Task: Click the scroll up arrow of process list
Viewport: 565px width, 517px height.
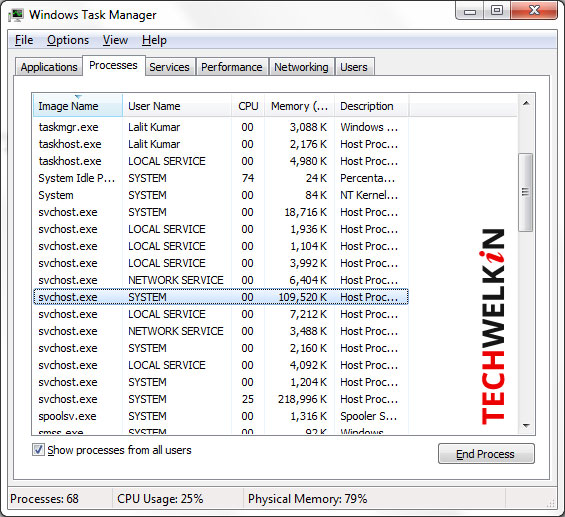Action: pyautogui.click(x=526, y=103)
